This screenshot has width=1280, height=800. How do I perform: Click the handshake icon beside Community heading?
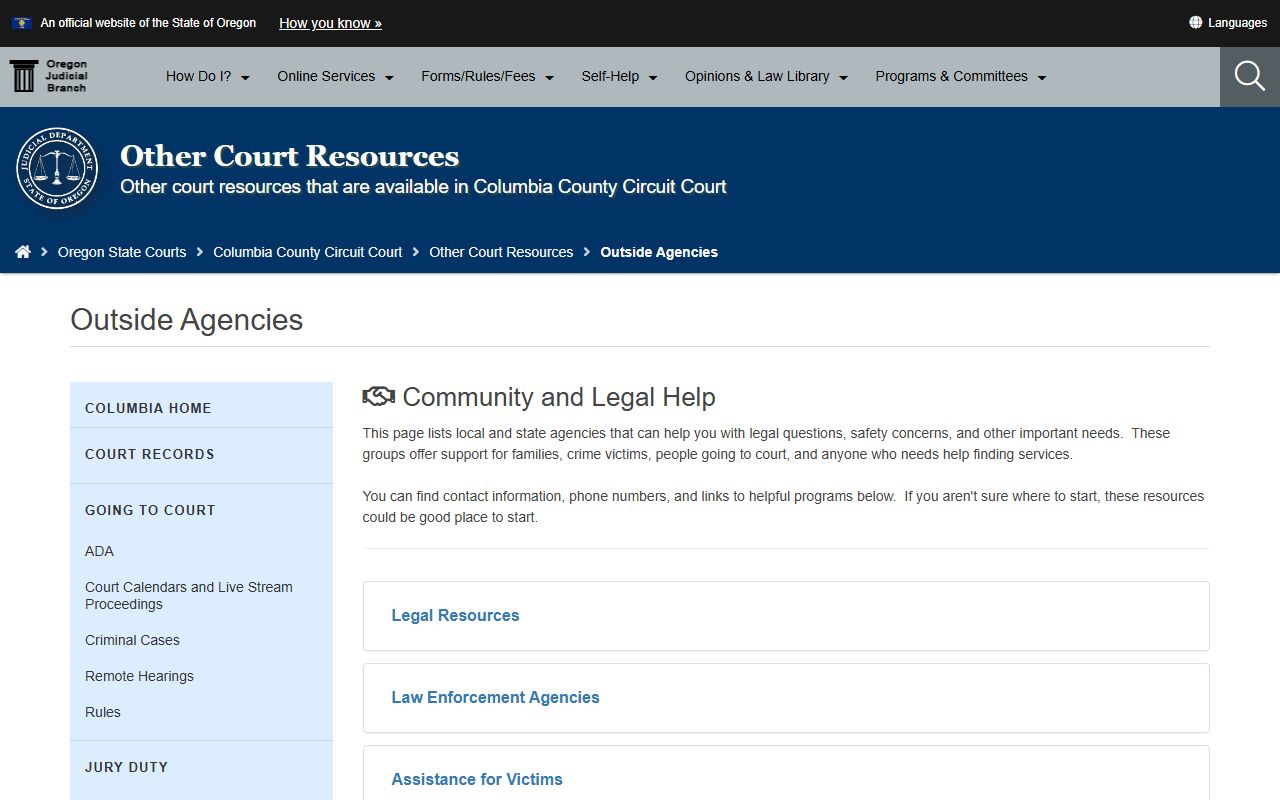click(379, 397)
